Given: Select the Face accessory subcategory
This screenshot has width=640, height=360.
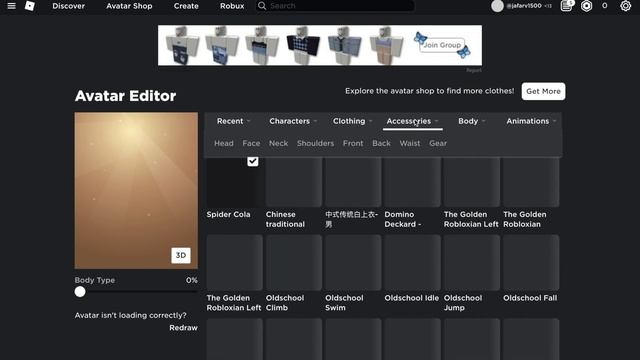Looking at the screenshot, I should tap(251, 143).
